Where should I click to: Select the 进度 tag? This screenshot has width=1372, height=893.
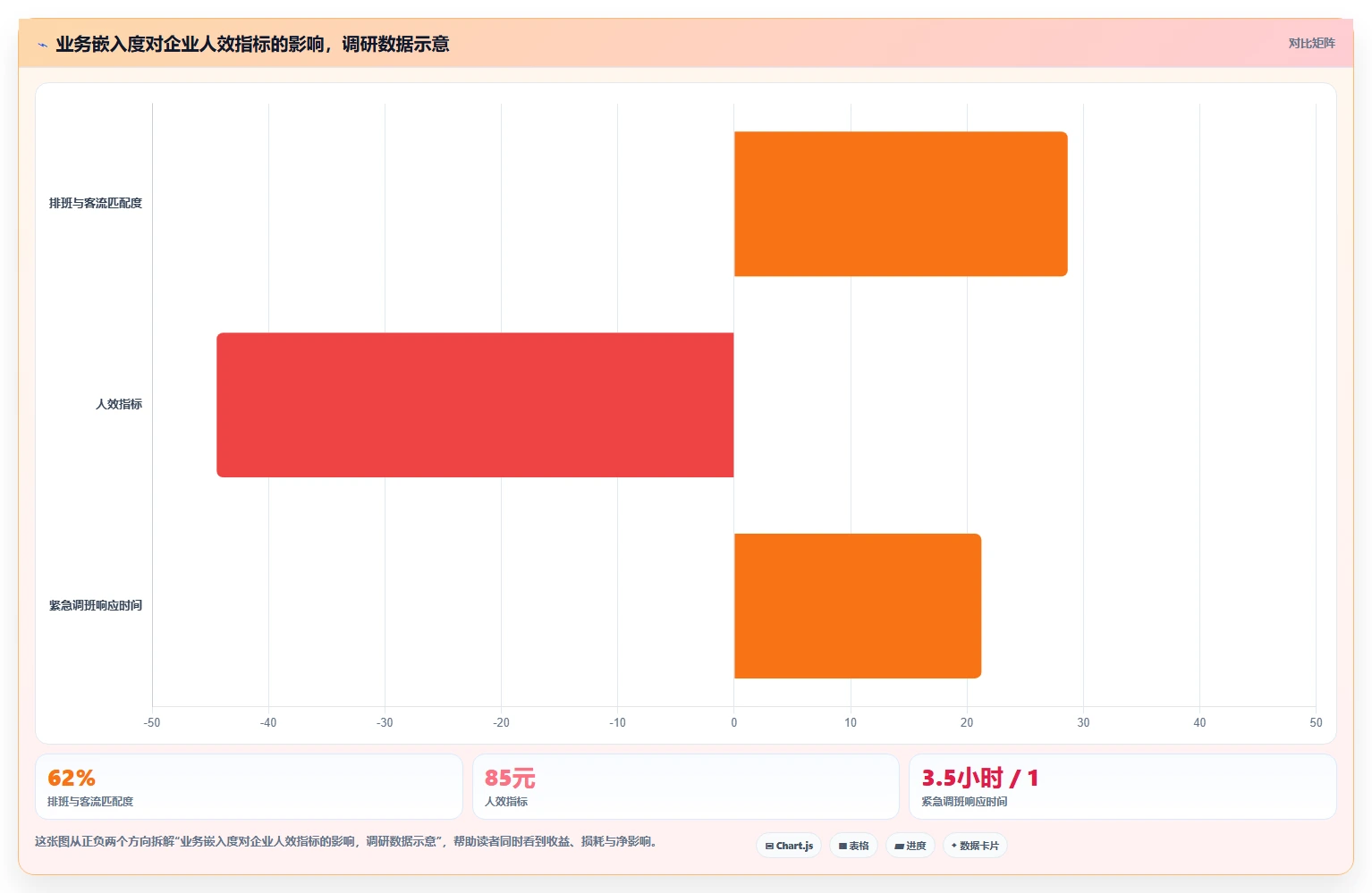910,846
